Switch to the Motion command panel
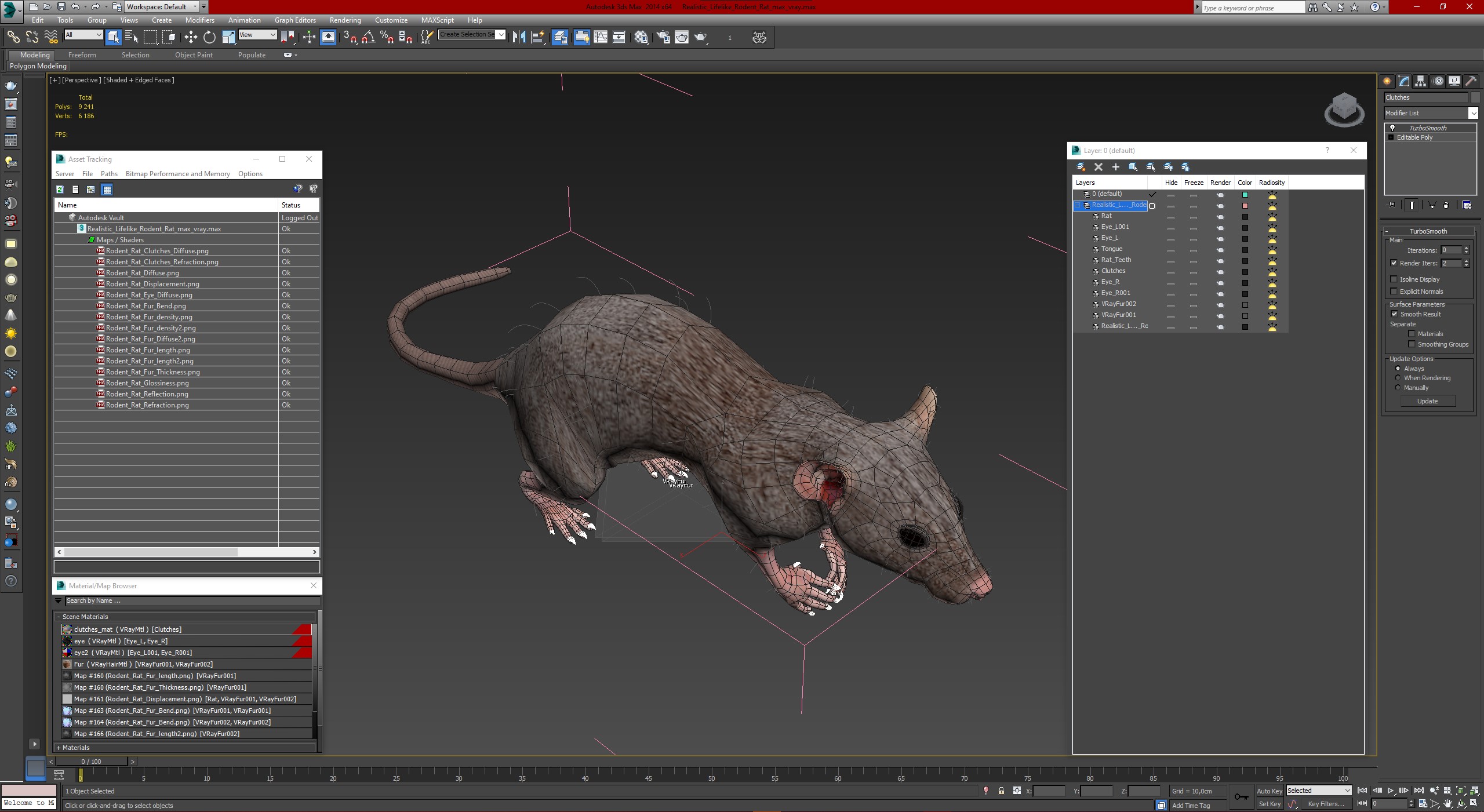Screen dimensions: 1484x812 coord(1438,81)
